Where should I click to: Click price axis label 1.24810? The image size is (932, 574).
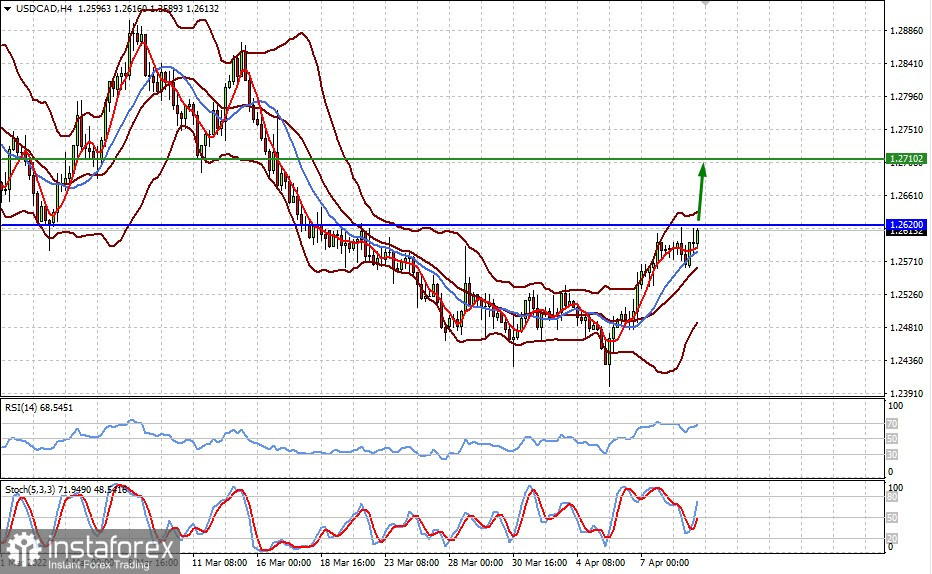pos(907,327)
